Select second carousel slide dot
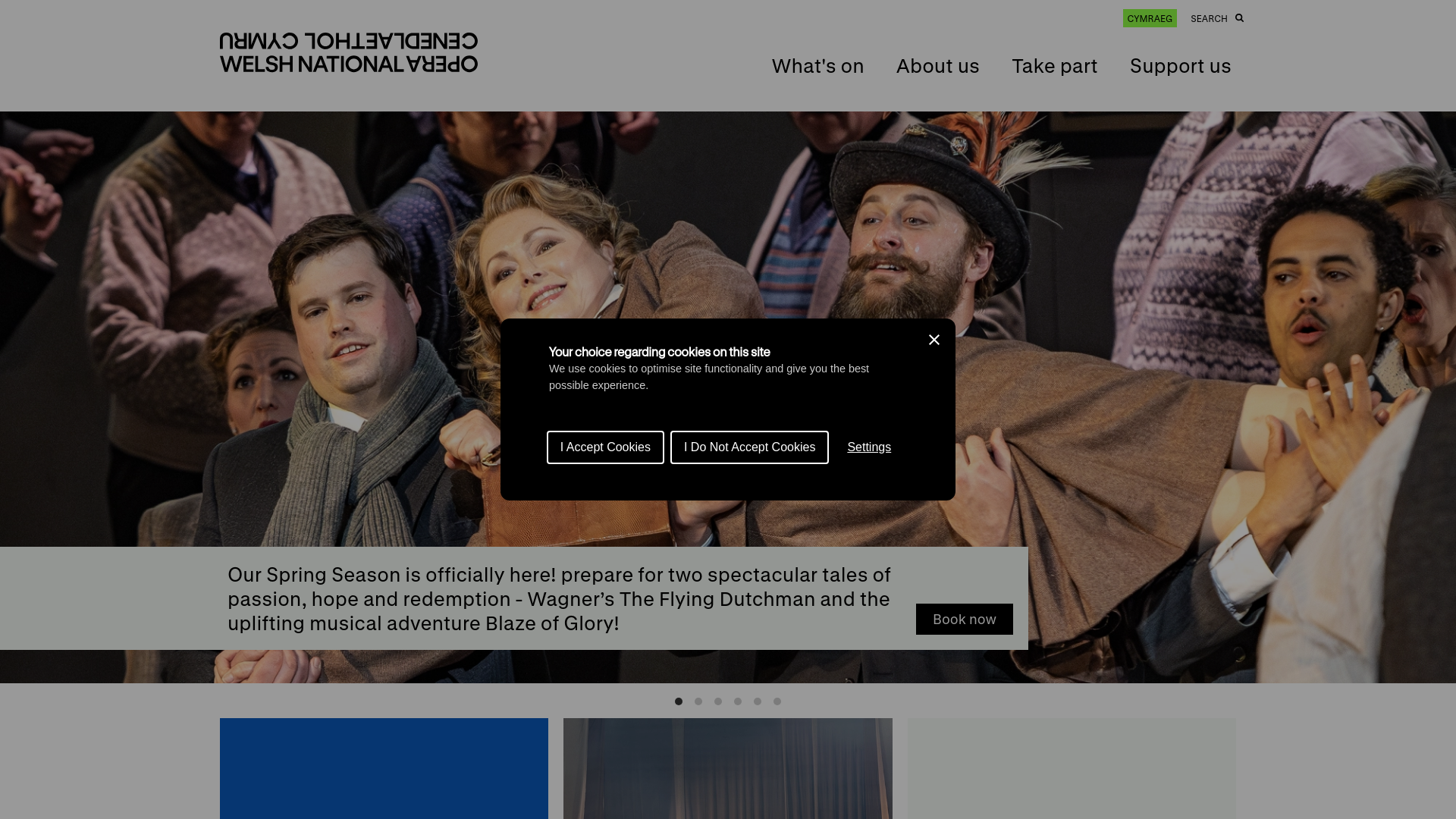The width and height of the screenshot is (1456, 819). tap(698, 701)
